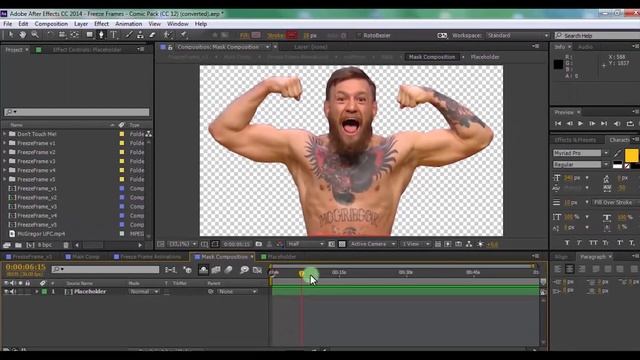Click the new folder icon in Project panel
640x360 pixels.
click(x=18, y=245)
